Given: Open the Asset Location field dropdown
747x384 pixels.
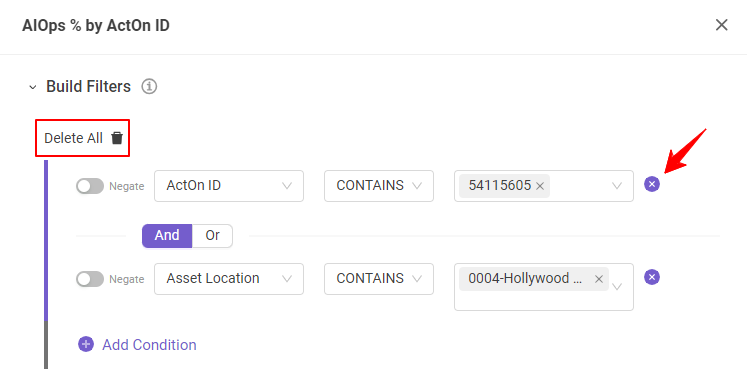Looking at the screenshot, I should click(x=229, y=279).
